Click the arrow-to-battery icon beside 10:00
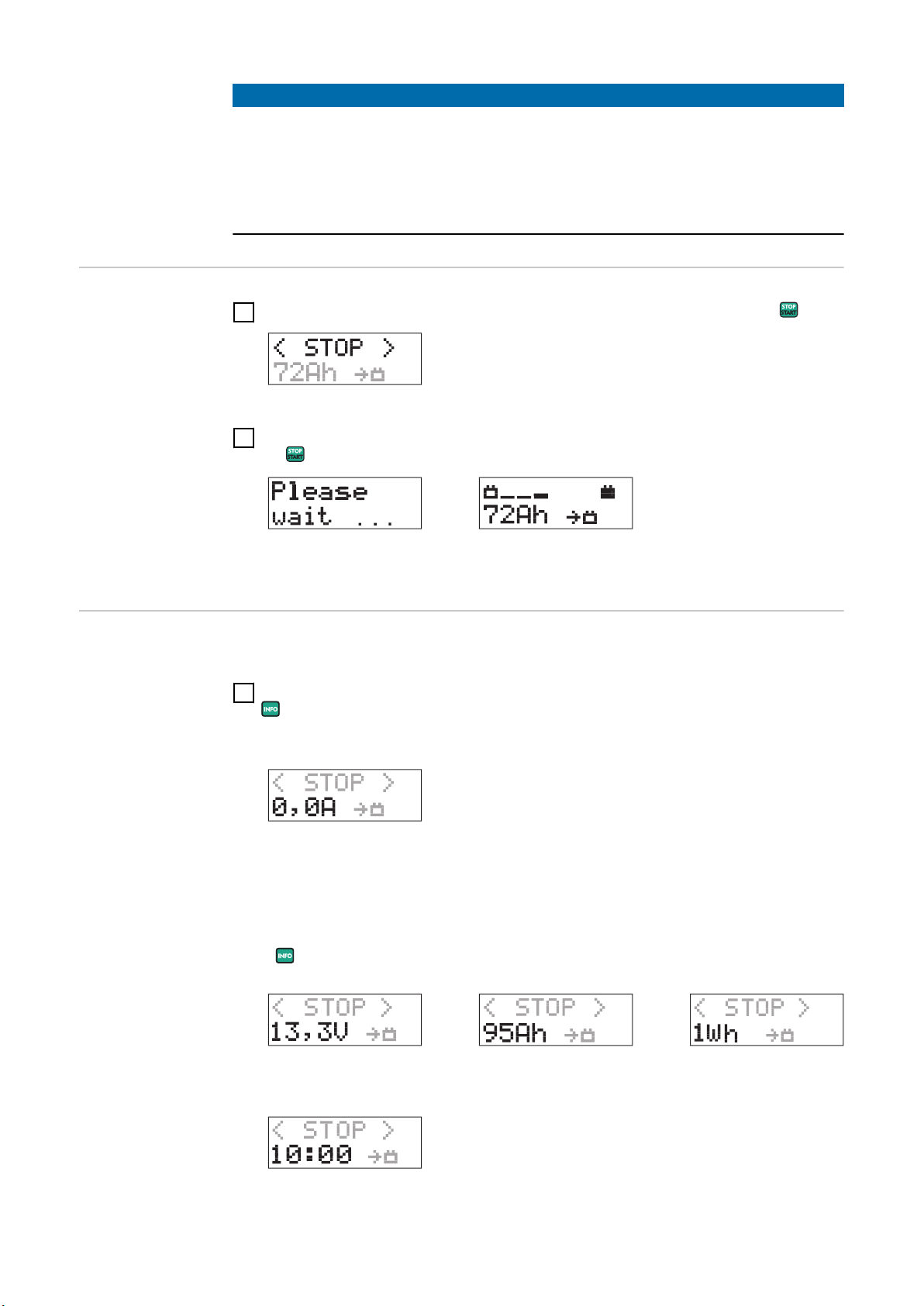924x1306 pixels. tap(383, 1156)
